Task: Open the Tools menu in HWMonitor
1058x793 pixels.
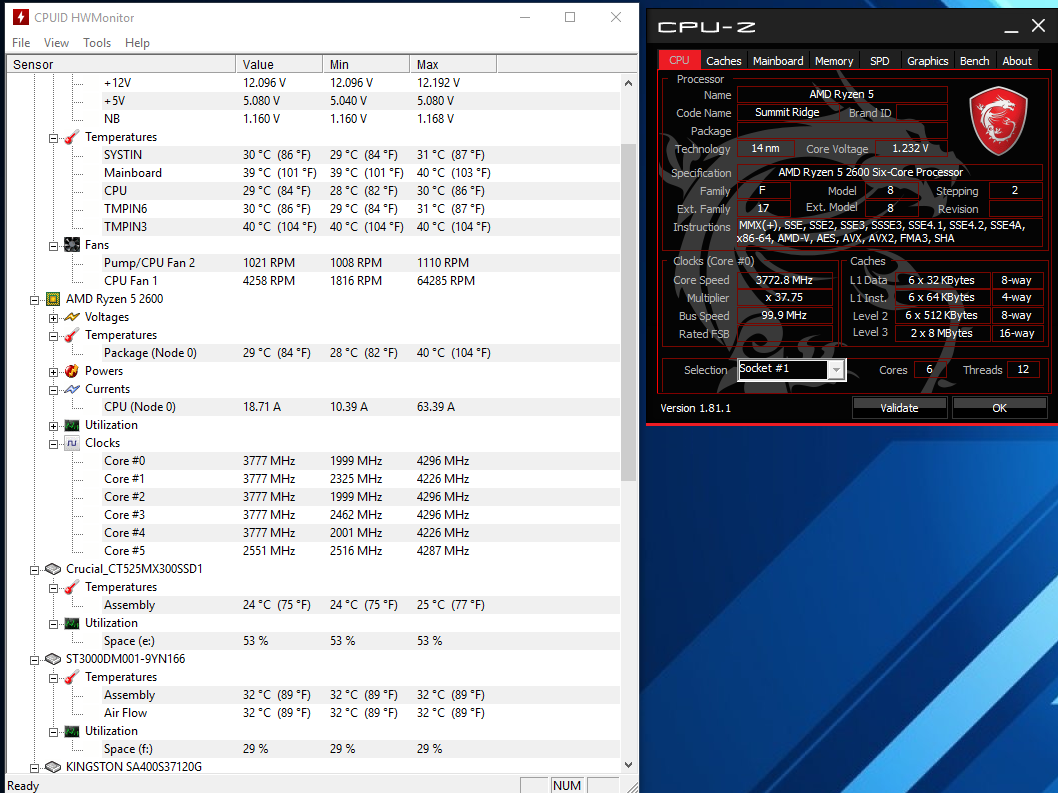Action: click(x=96, y=43)
